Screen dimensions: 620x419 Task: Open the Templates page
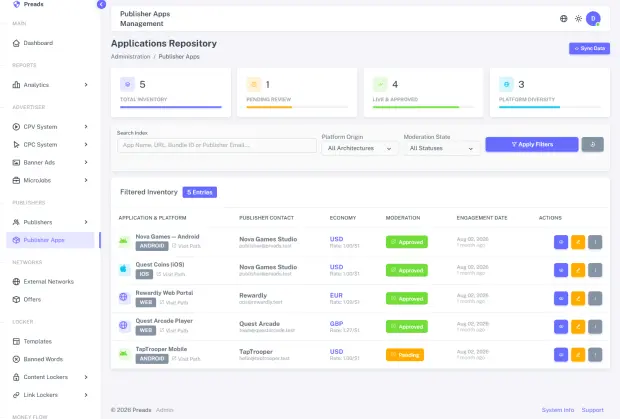50,341
